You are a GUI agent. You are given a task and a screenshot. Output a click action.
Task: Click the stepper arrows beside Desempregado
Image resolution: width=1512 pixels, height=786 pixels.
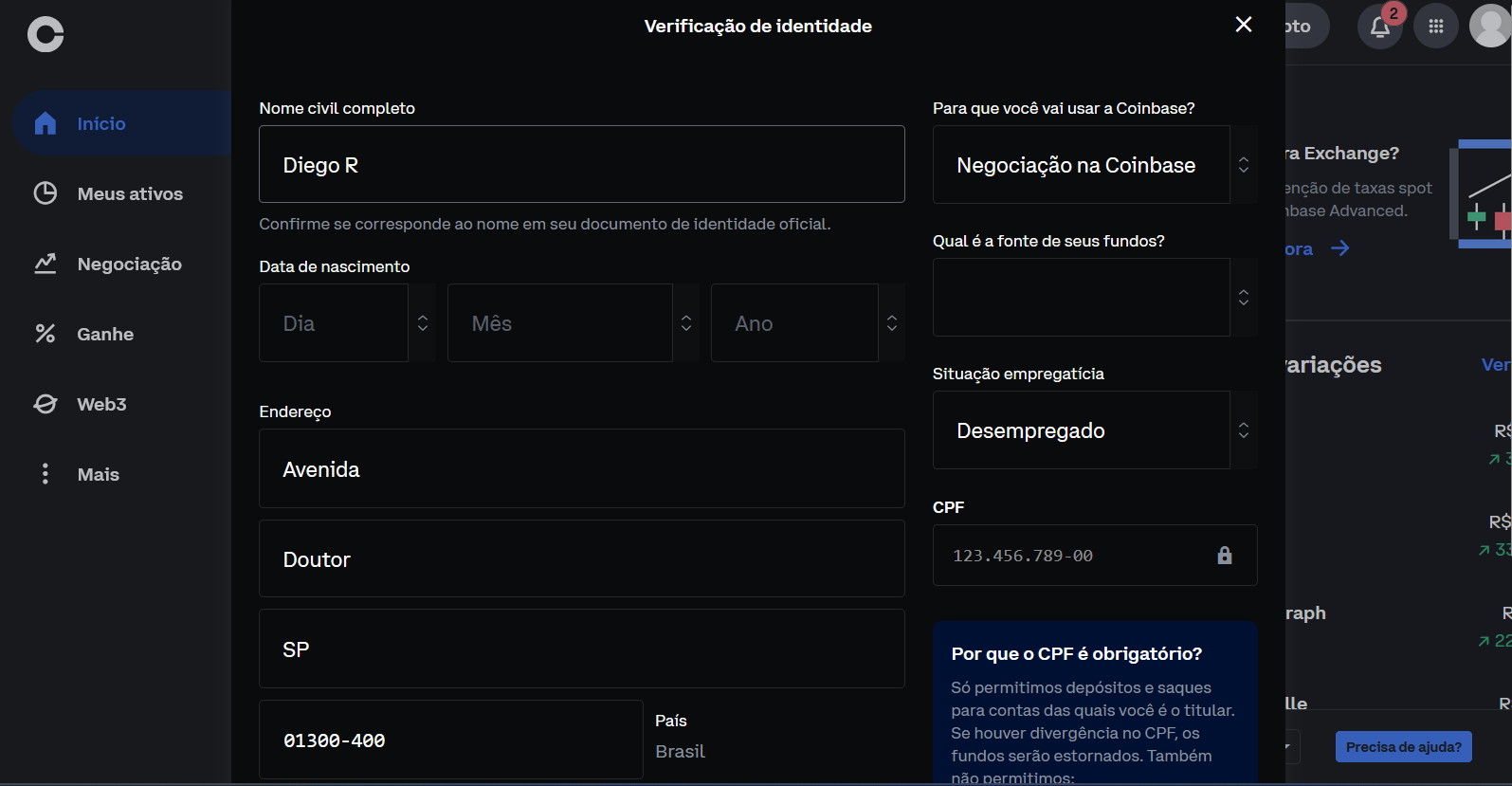[x=1244, y=430]
